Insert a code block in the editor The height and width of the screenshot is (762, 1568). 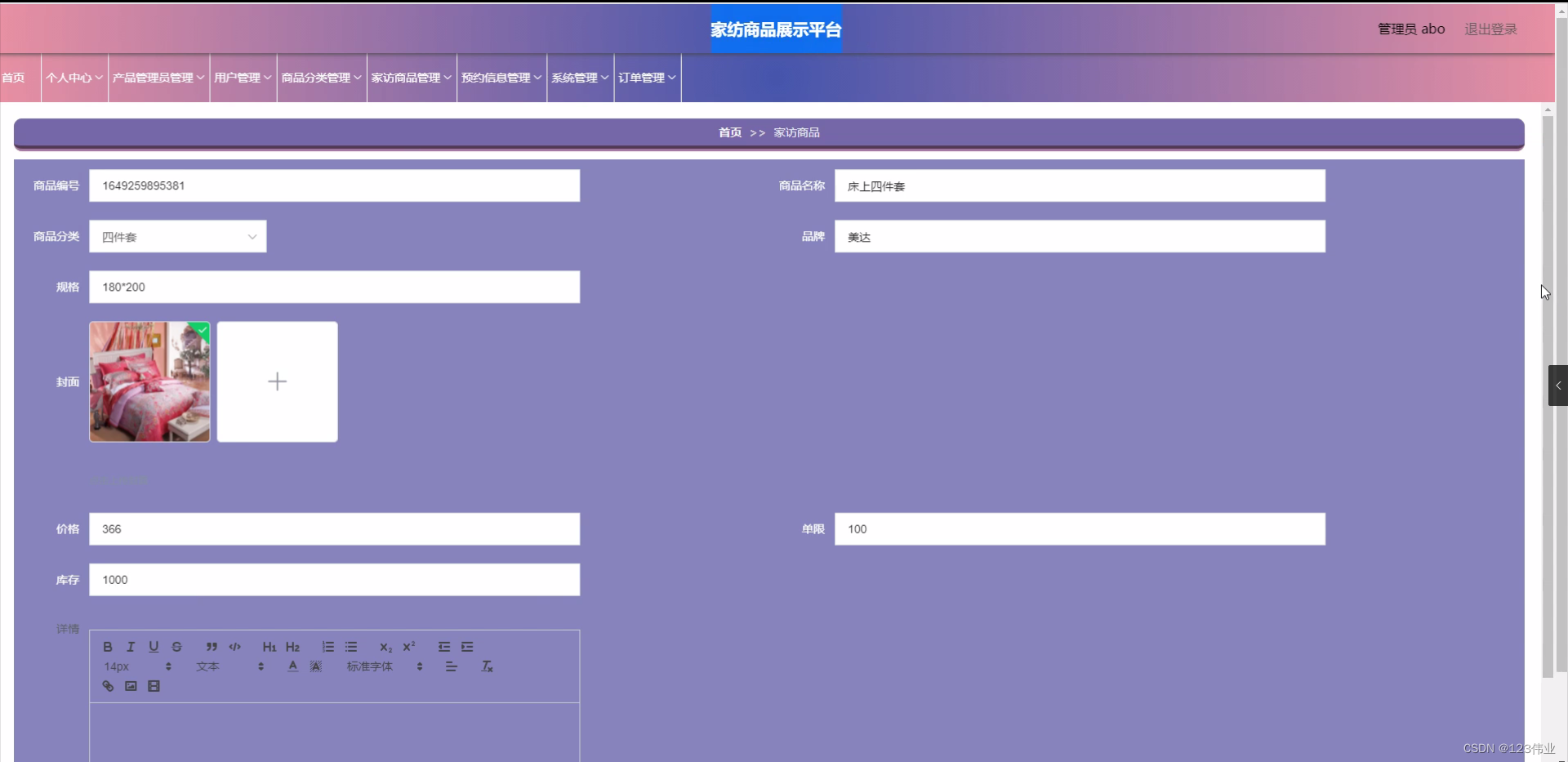pos(235,646)
